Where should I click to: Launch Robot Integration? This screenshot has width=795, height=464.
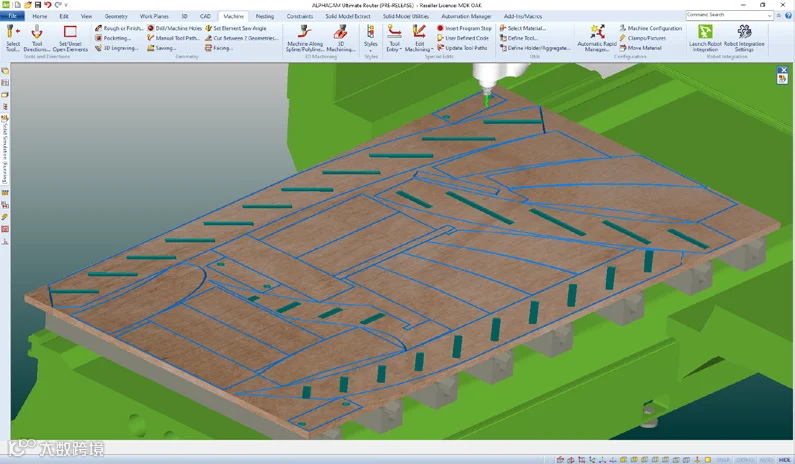(705, 39)
